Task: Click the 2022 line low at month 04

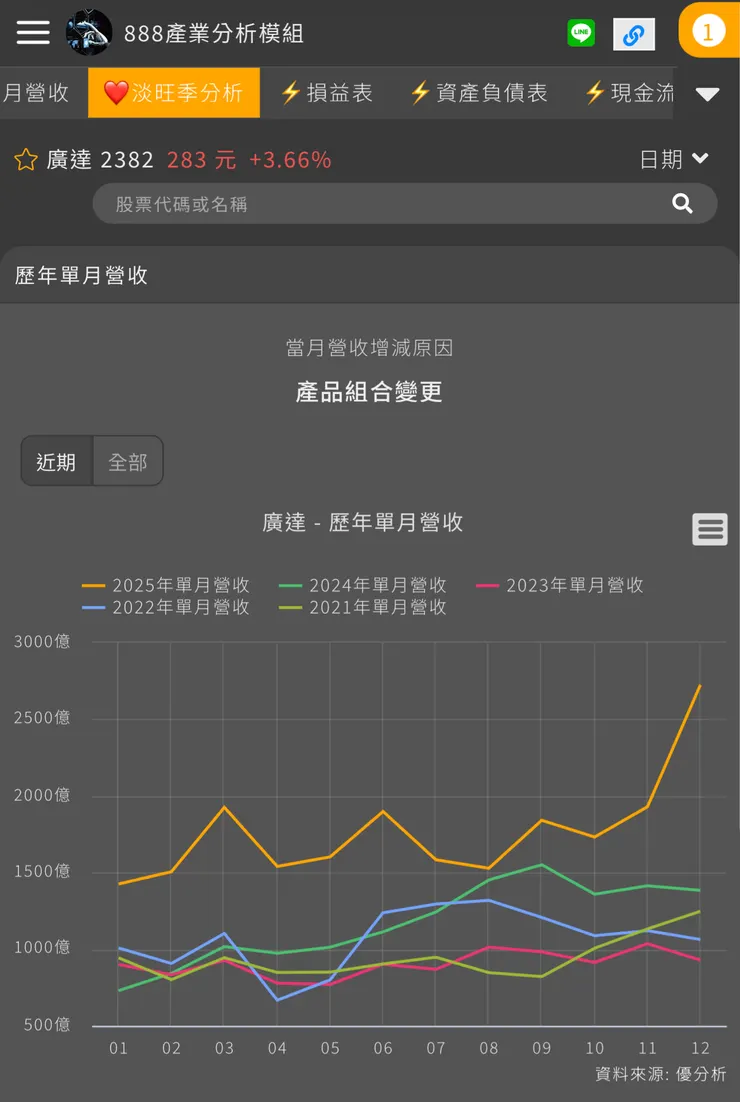Action: (277, 999)
